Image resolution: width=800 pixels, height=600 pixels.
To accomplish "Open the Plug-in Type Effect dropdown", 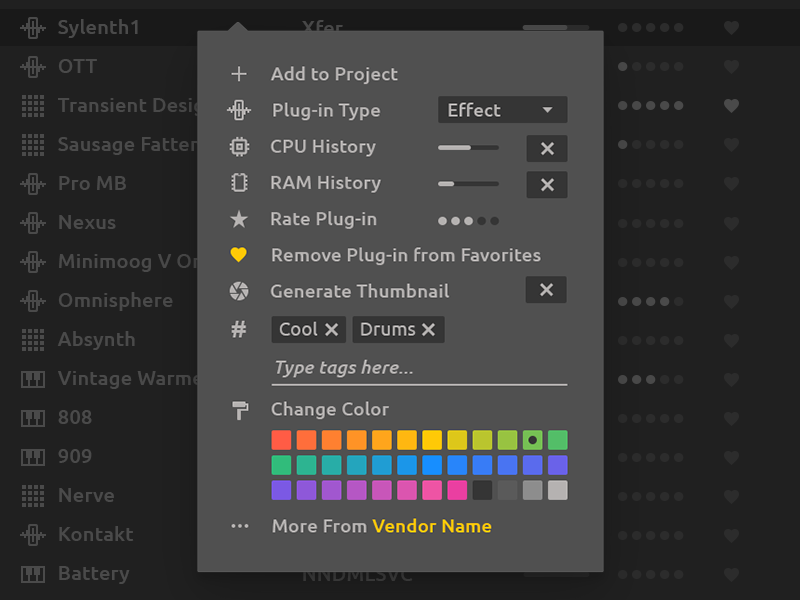I will click(x=502, y=110).
